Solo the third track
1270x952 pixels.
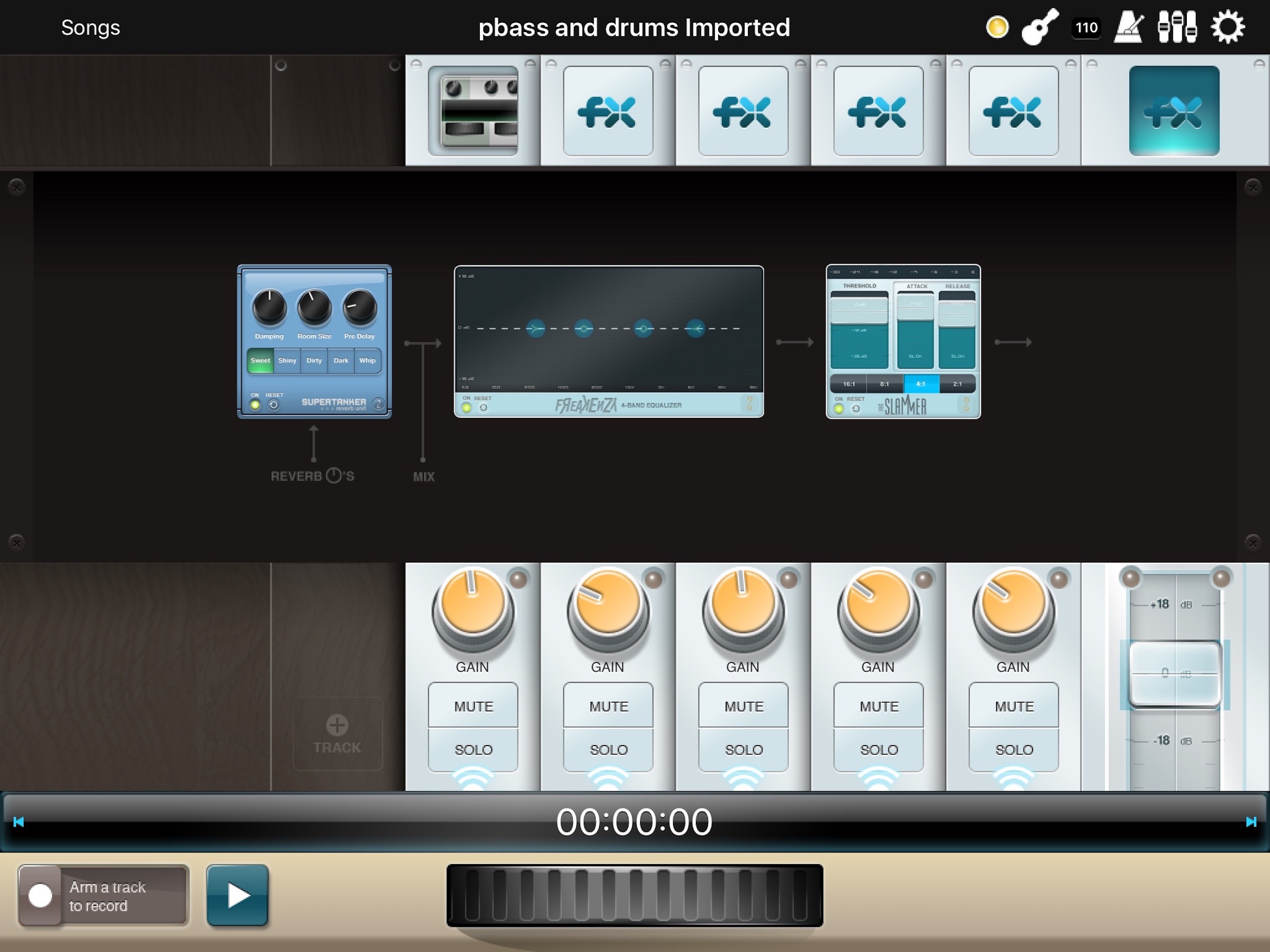tap(743, 749)
